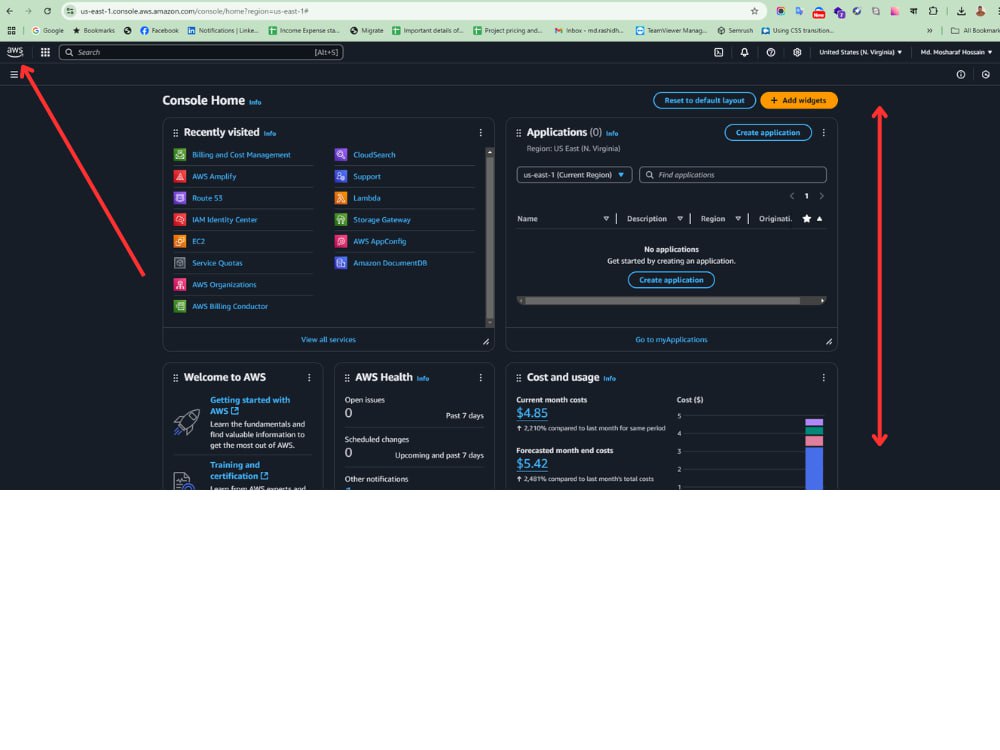Image resolution: width=1000 pixels, height=750 pixels.
Task: Expand the us-east-1 (Current Region) dropdown
Action: (x=574, y=175)
